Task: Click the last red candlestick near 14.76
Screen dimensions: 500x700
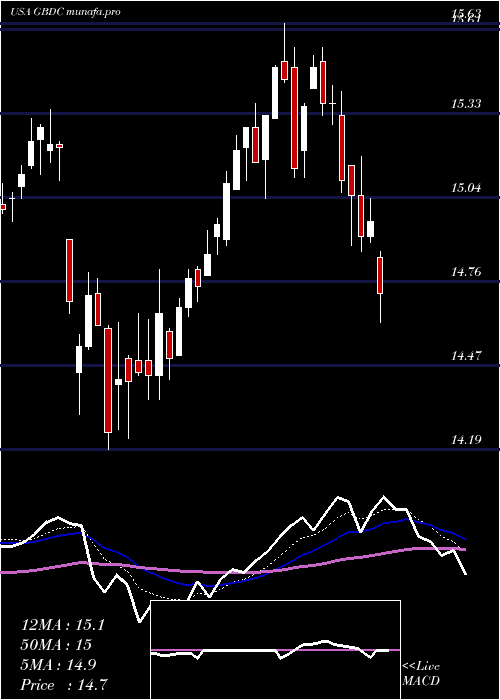Action: coord(380,275)
